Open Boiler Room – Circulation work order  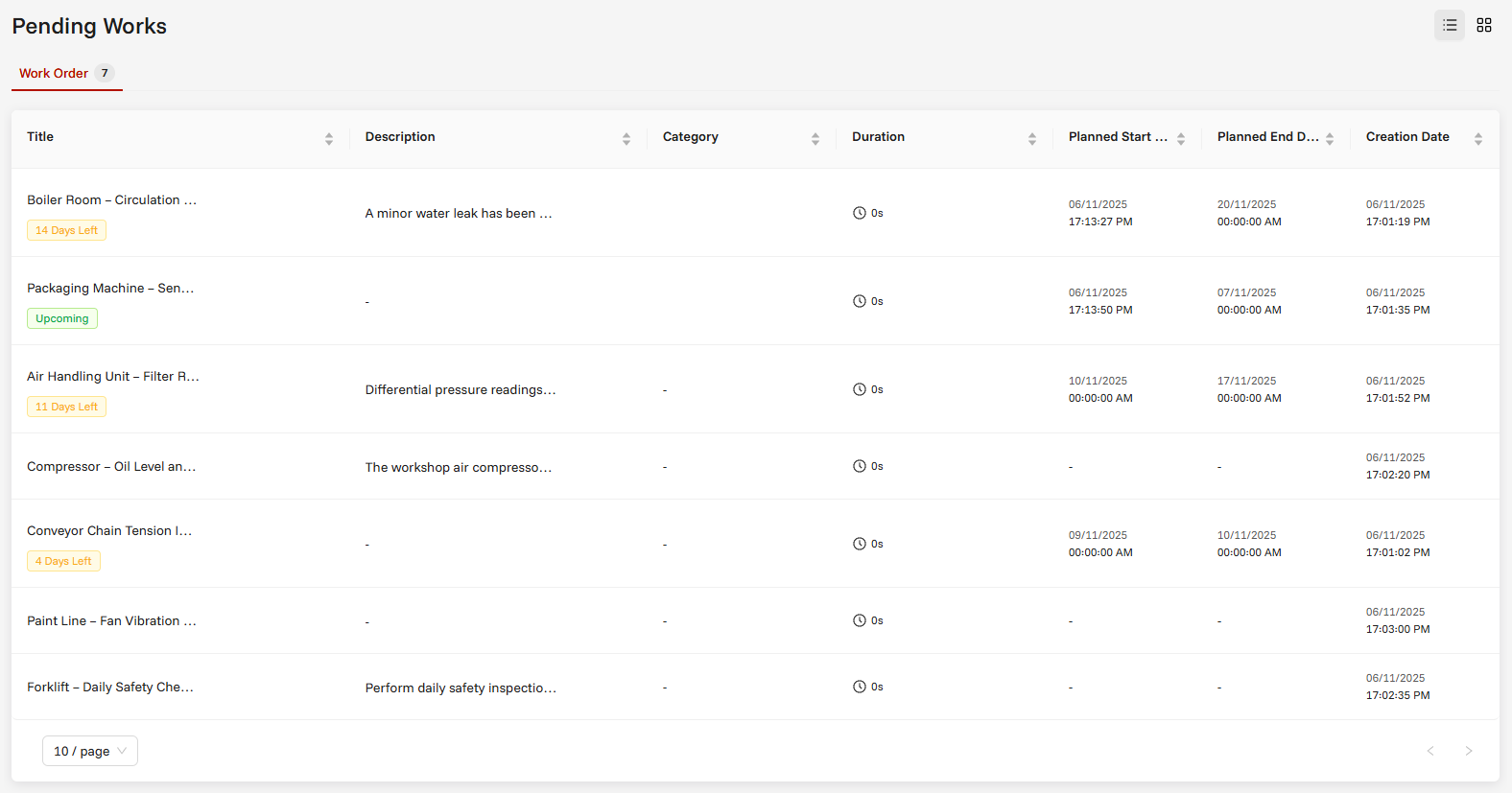pos(112,199)
